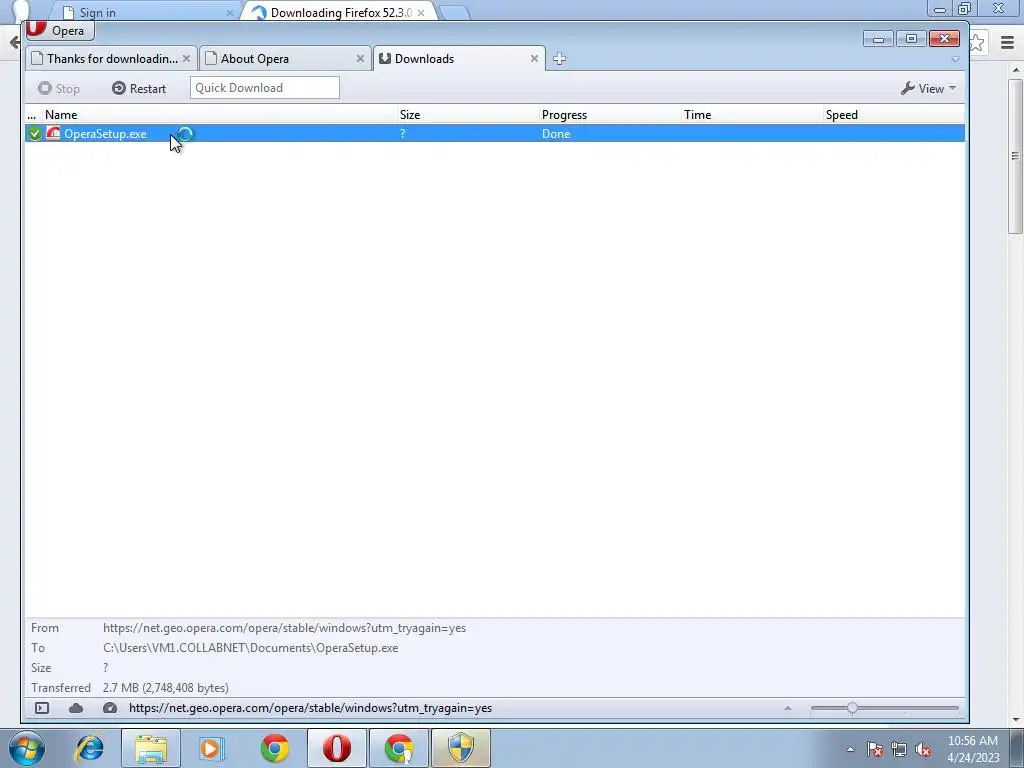This screenshot has height=768, width=1024.
Task: Restart the selected download
Action: (x=138, y=88)
